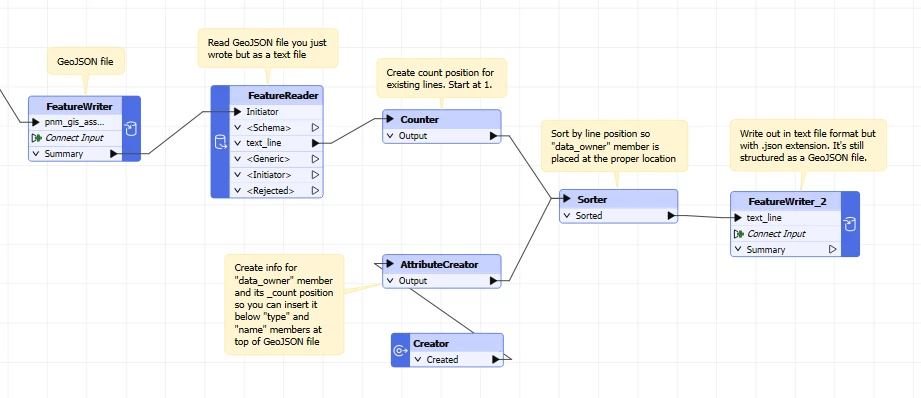Image resolution: width=921 pixels, height=398 pixels.
Task: Expand the Counter Output port
Action: tap(391, 136)
